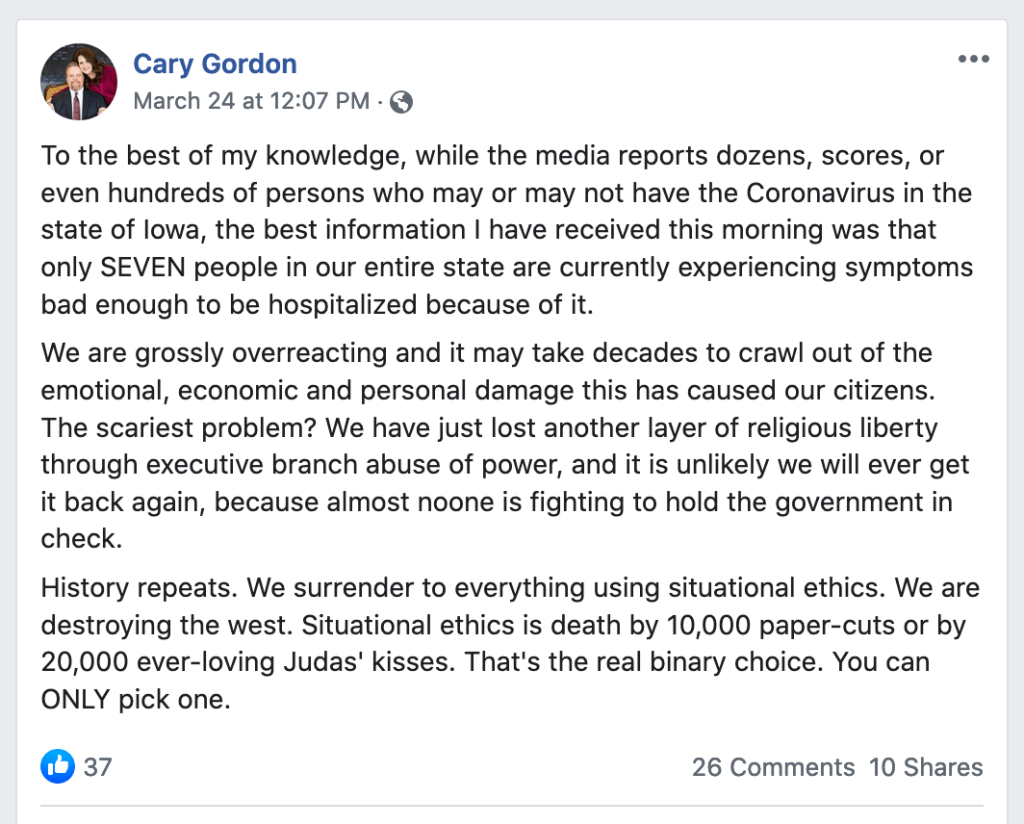Click the March 24 at 12:07 PM timestamp
The image size is (1024, 824).
coord(250,101)
